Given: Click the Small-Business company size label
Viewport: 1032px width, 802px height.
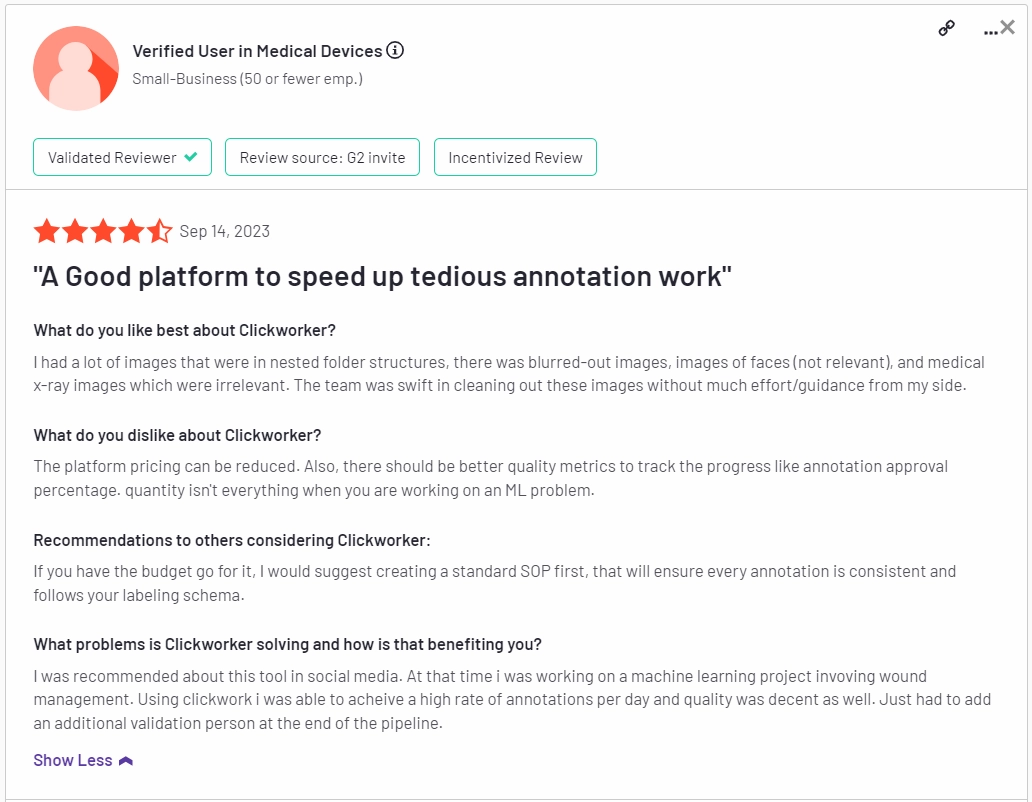Looking at the screenshot, I should 247,78.
